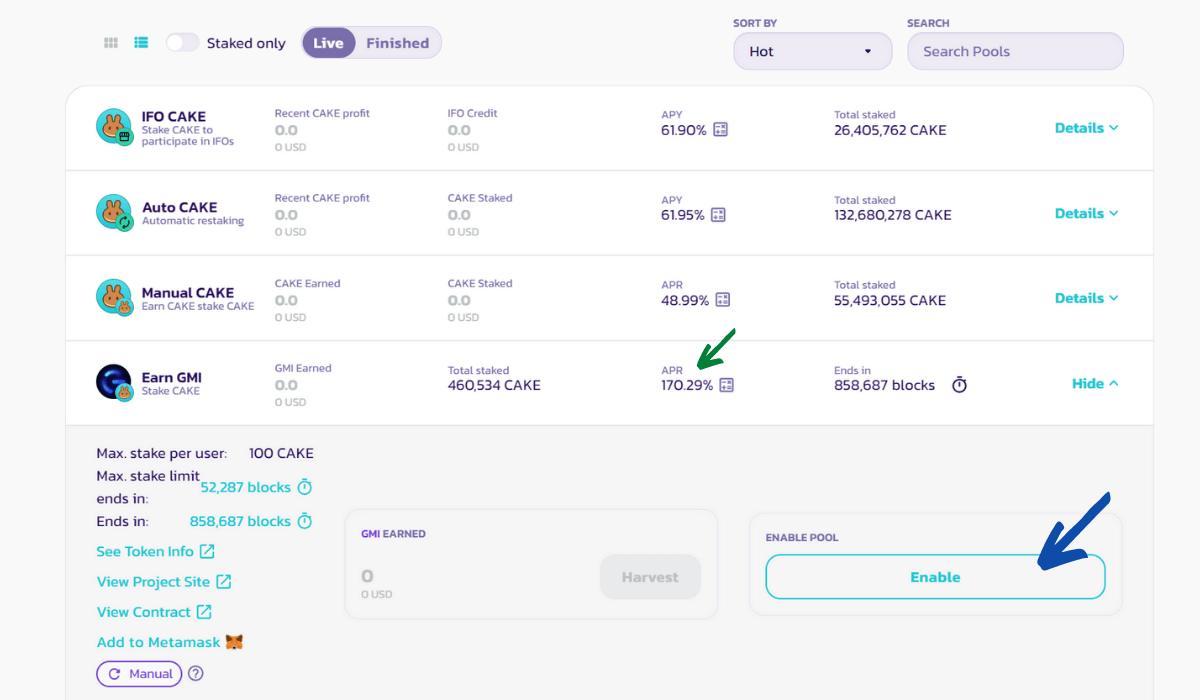This screenshot has width=1200, height=700.
Task: Click the Auto CAKE pool token icon
Action: [114, 213]
